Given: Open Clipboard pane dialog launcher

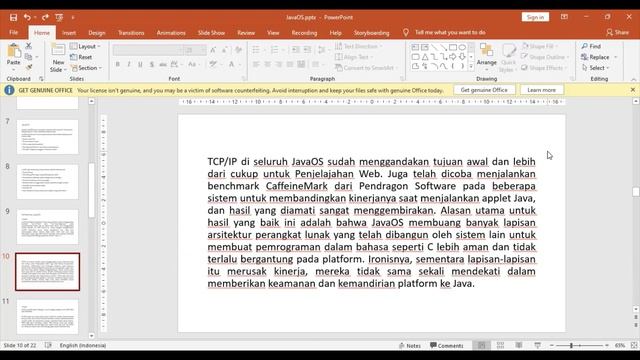Looking at the screenshot, I should click(41, 79).
